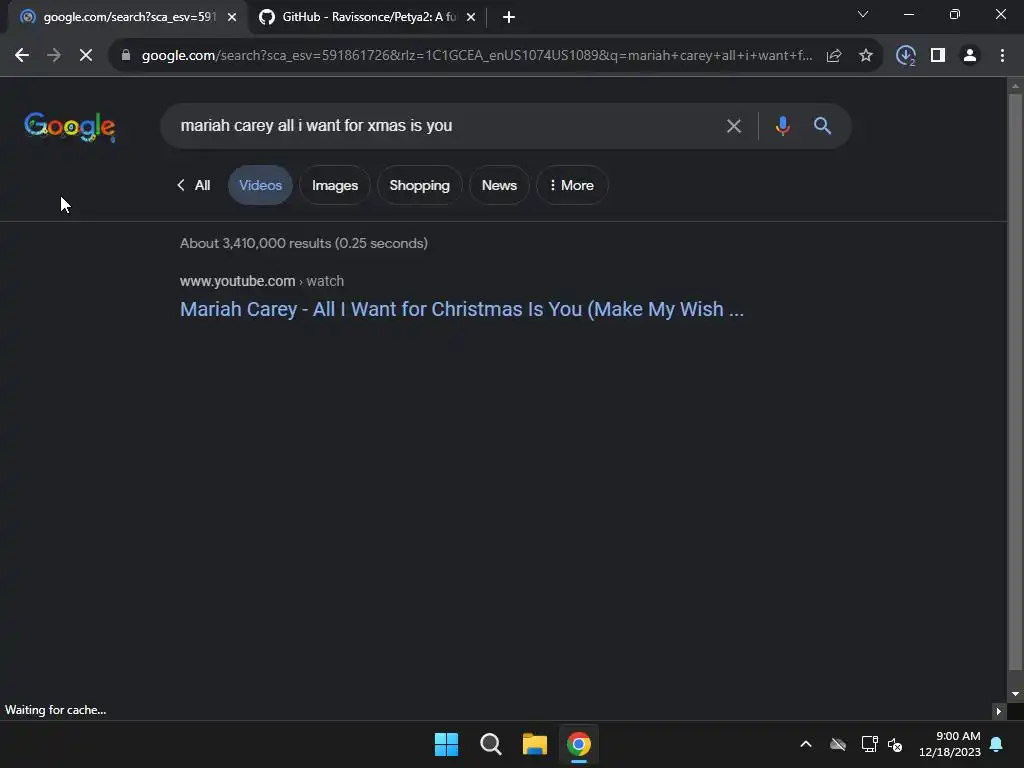The height and width of the screenshot is (768, 1024).
Task: Open the Chrome profile menu
Action: tap(970, 56)
